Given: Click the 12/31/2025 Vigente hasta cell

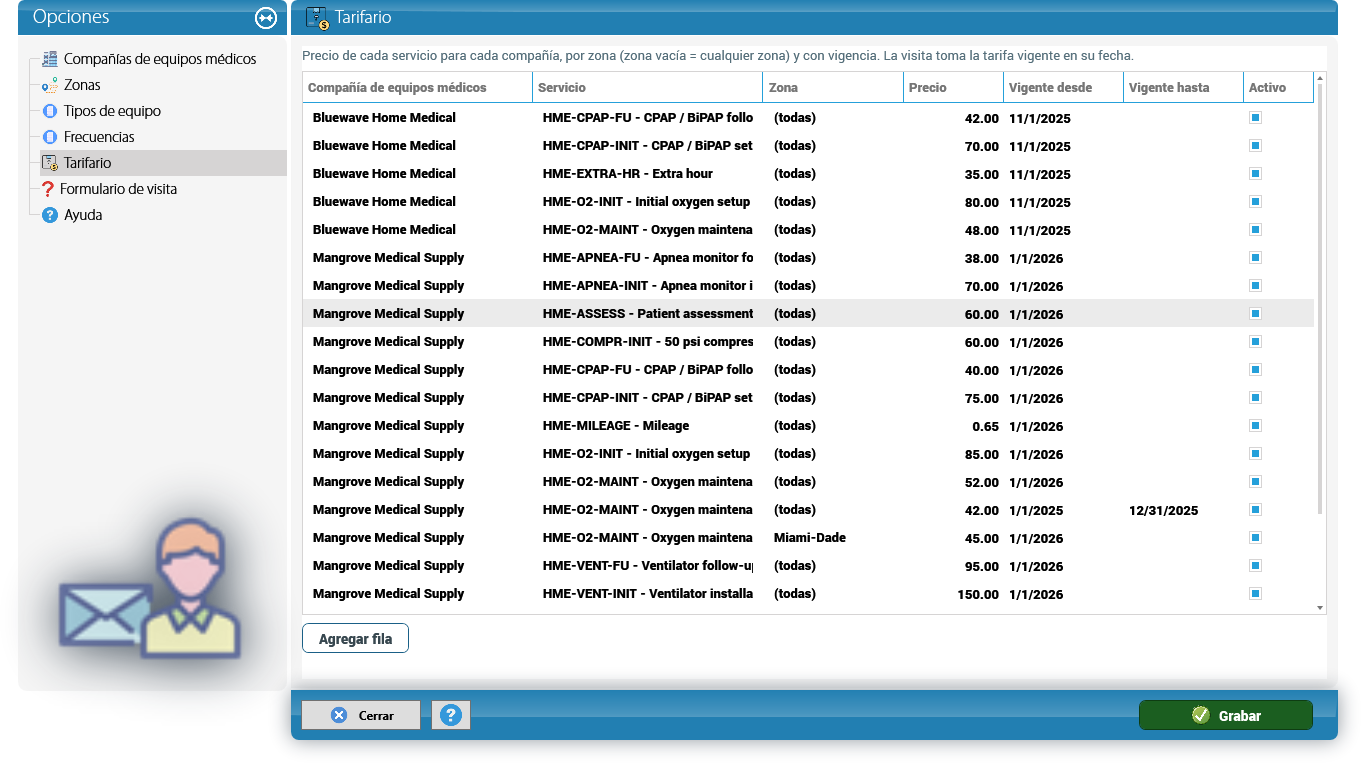Looking at the screenshot, I should pyautogui.click(x=1183, y=510).
